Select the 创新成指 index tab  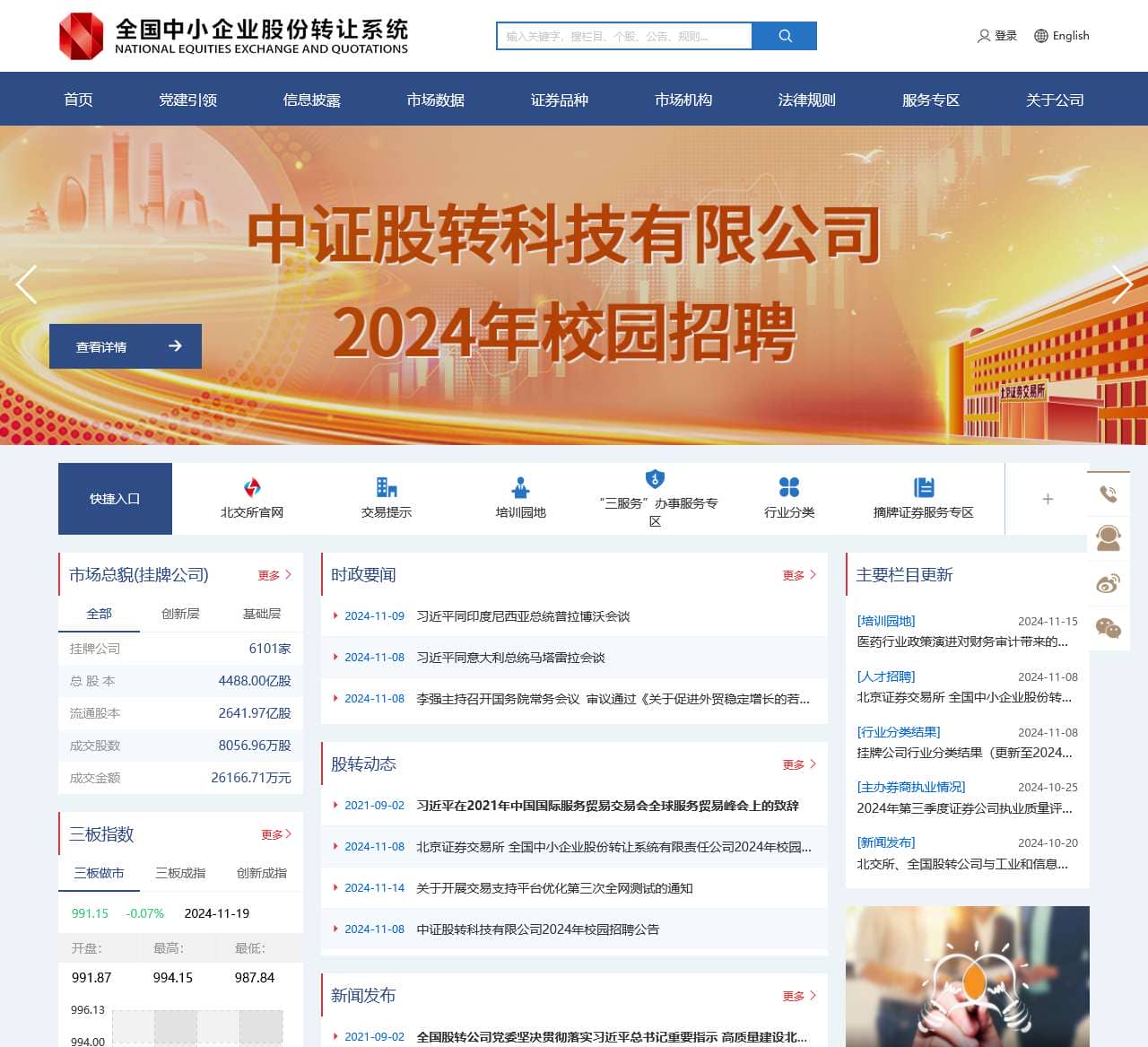(262, 873)
